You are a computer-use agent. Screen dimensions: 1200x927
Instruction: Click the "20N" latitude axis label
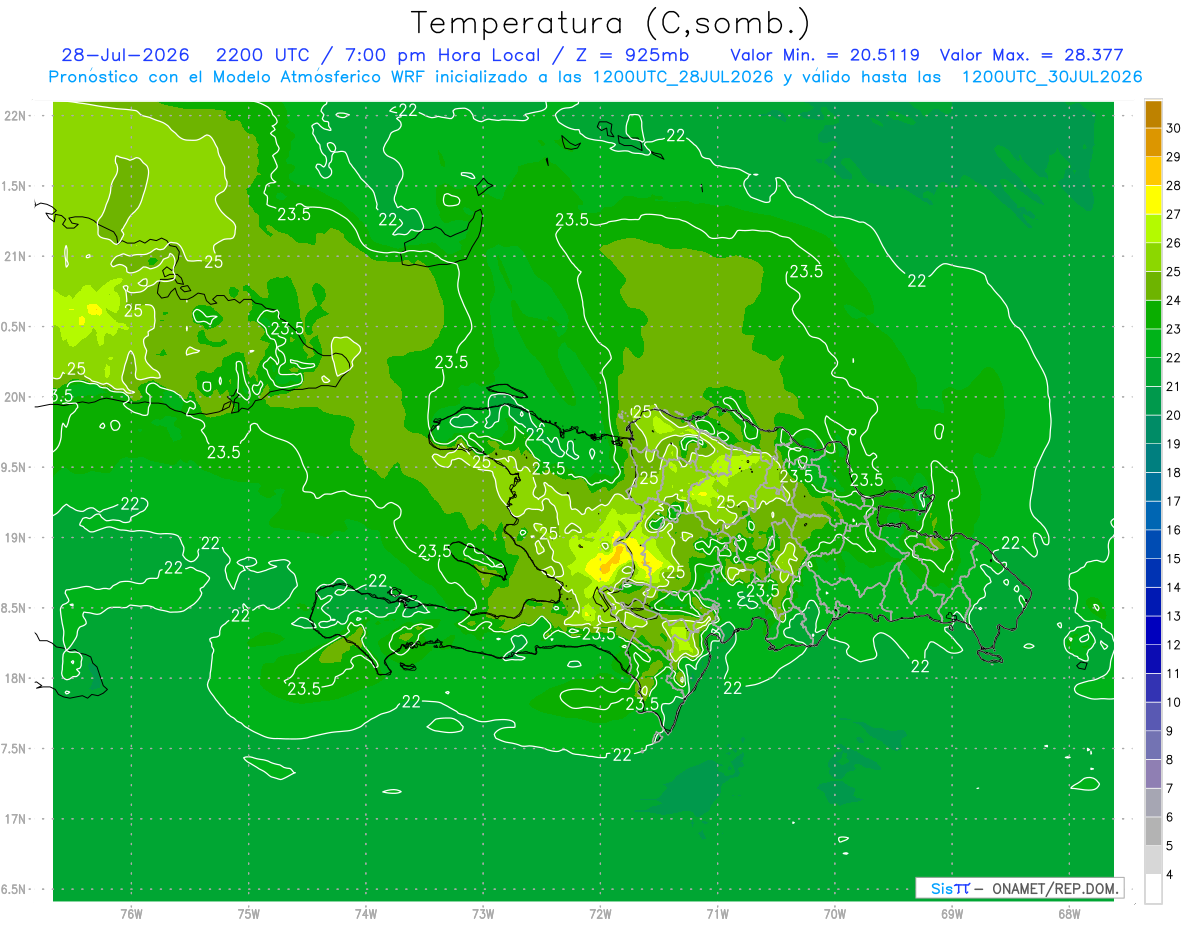(15, 397)
